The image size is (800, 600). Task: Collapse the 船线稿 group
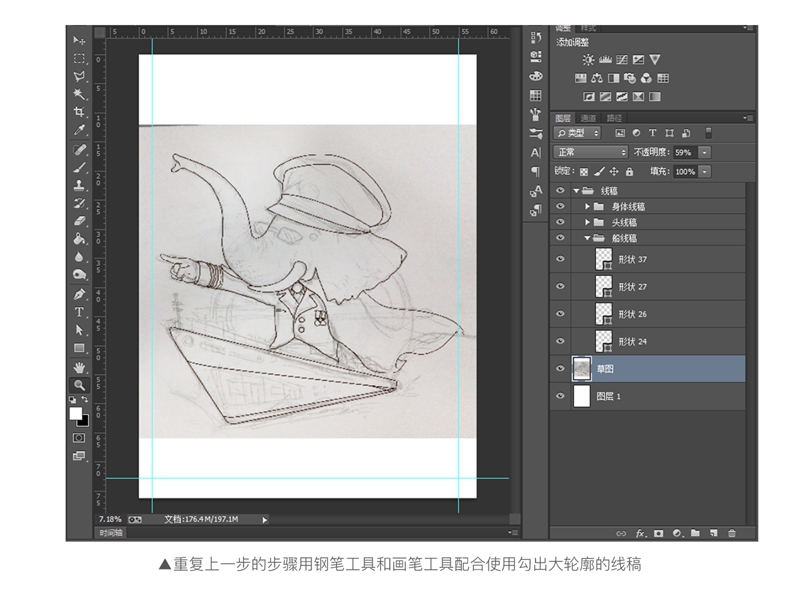(x=587, y=238)
